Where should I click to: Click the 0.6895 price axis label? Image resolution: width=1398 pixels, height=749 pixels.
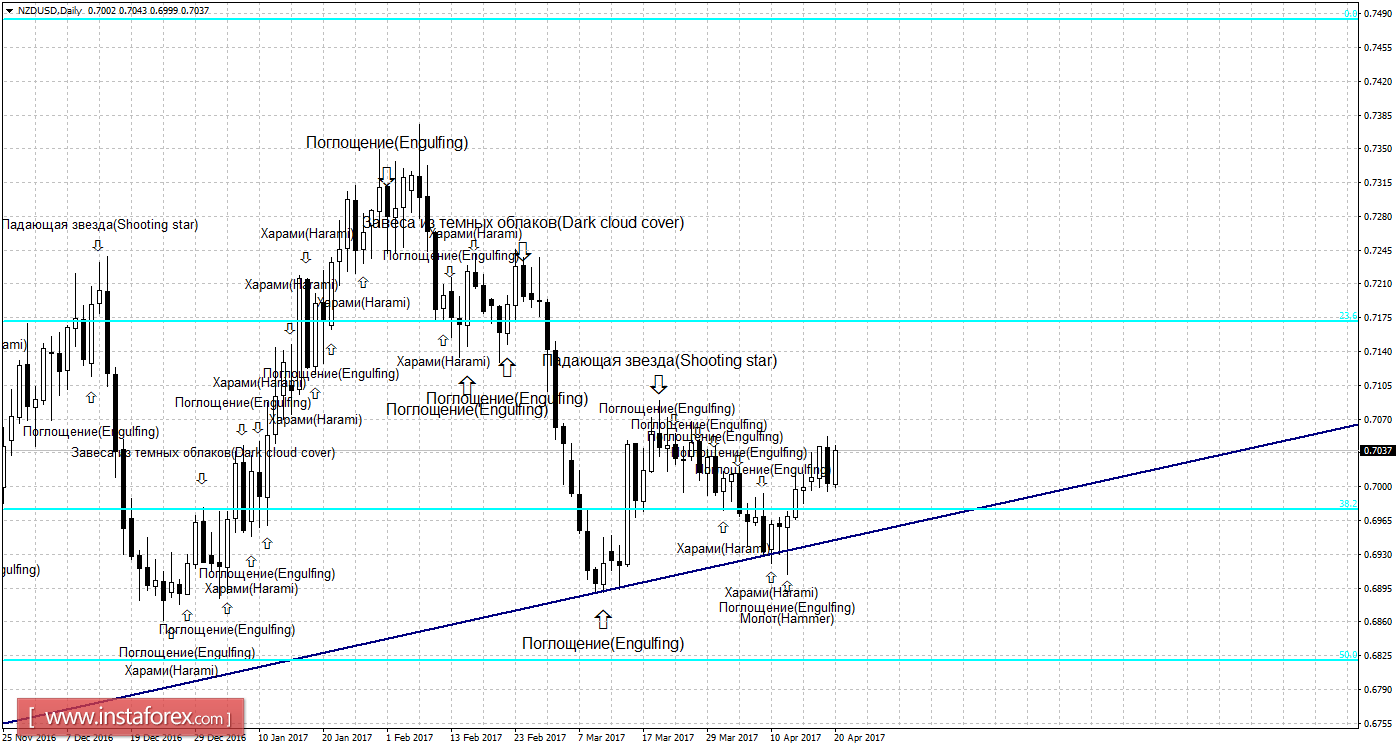point(1378,588)
